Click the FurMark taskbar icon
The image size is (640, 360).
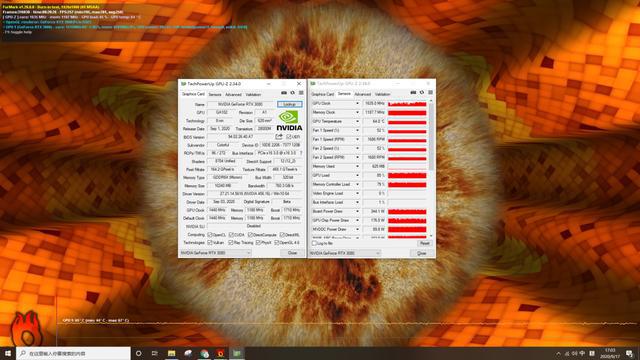pyautogui.click(x=221, y=353)
